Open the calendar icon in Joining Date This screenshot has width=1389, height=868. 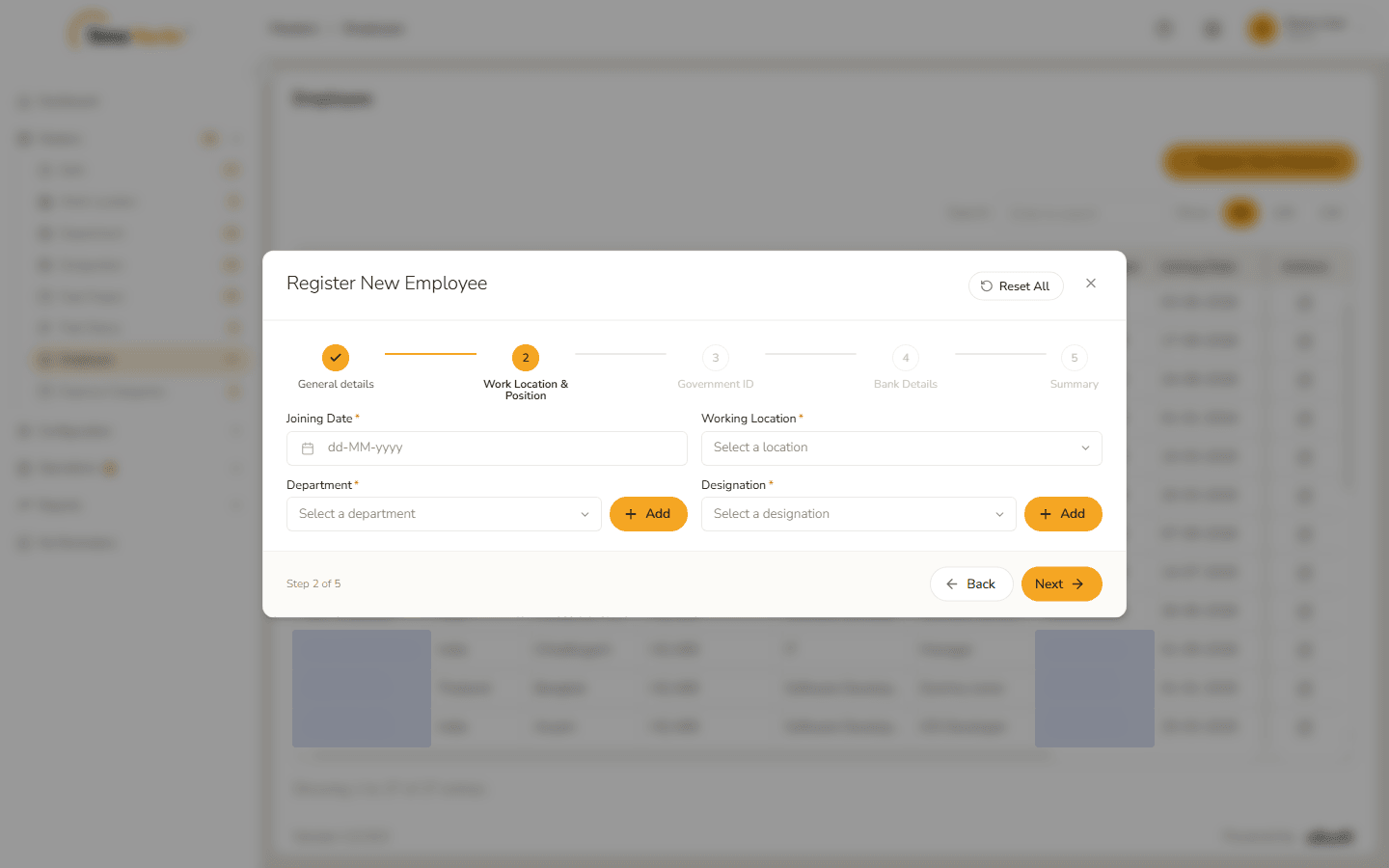point(308,448)
